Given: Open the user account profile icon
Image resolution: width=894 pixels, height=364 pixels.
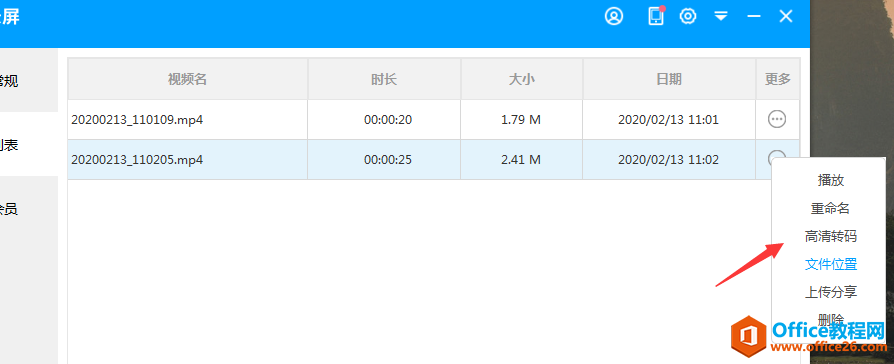Looking at the screenshot, I should click(614, 17).
